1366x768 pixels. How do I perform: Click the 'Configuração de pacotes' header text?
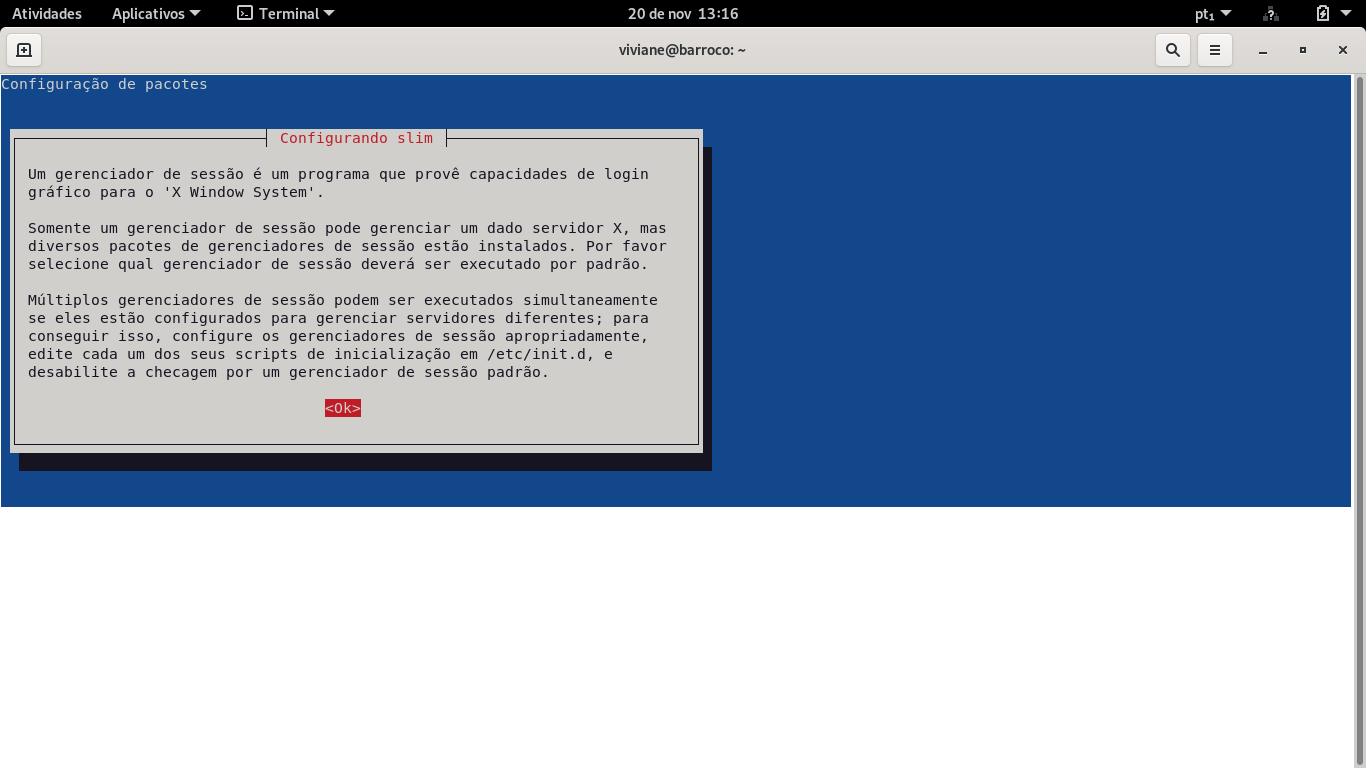(105, 84)
